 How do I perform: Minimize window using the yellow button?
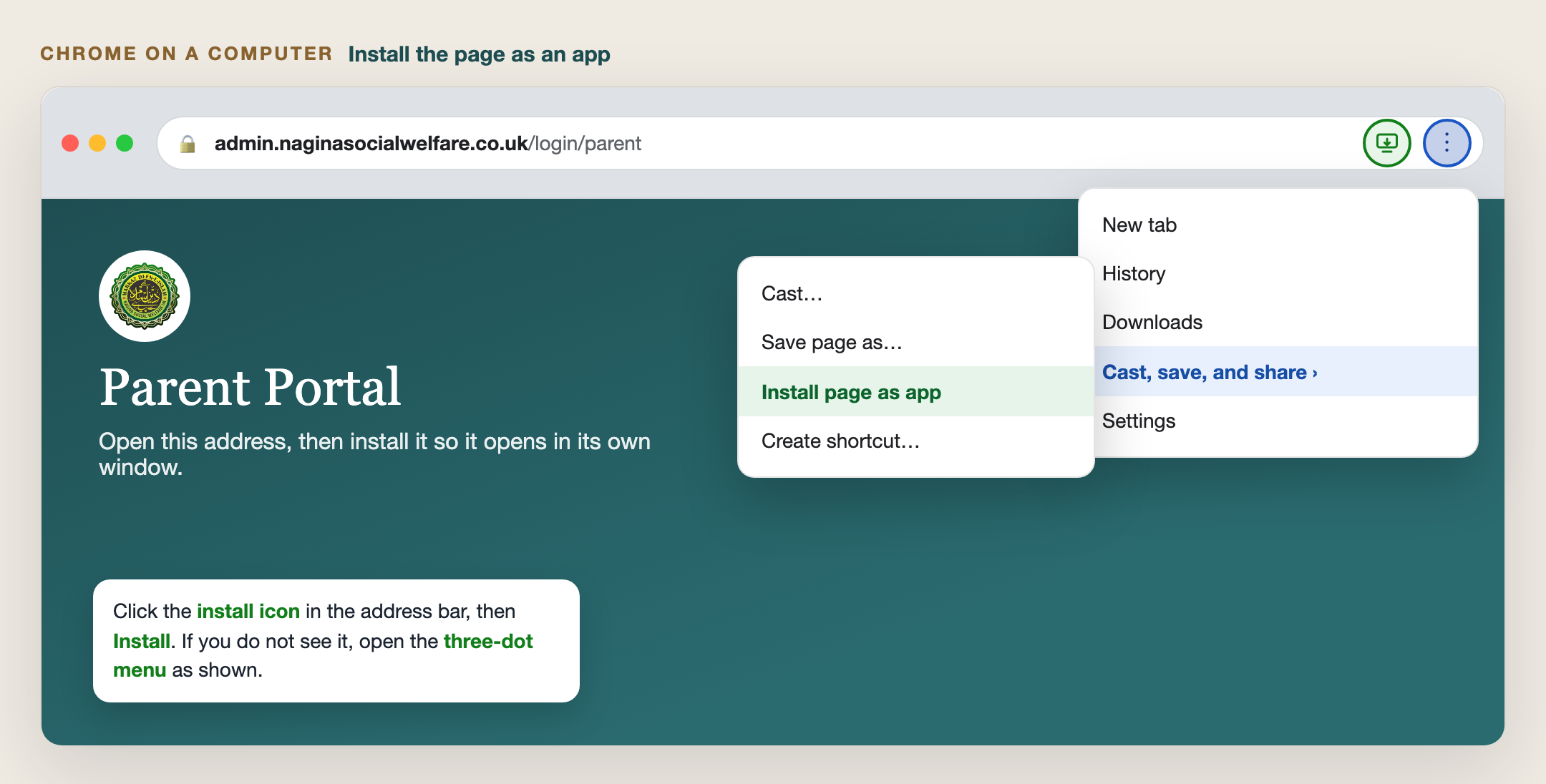click(x=97, y=143)
